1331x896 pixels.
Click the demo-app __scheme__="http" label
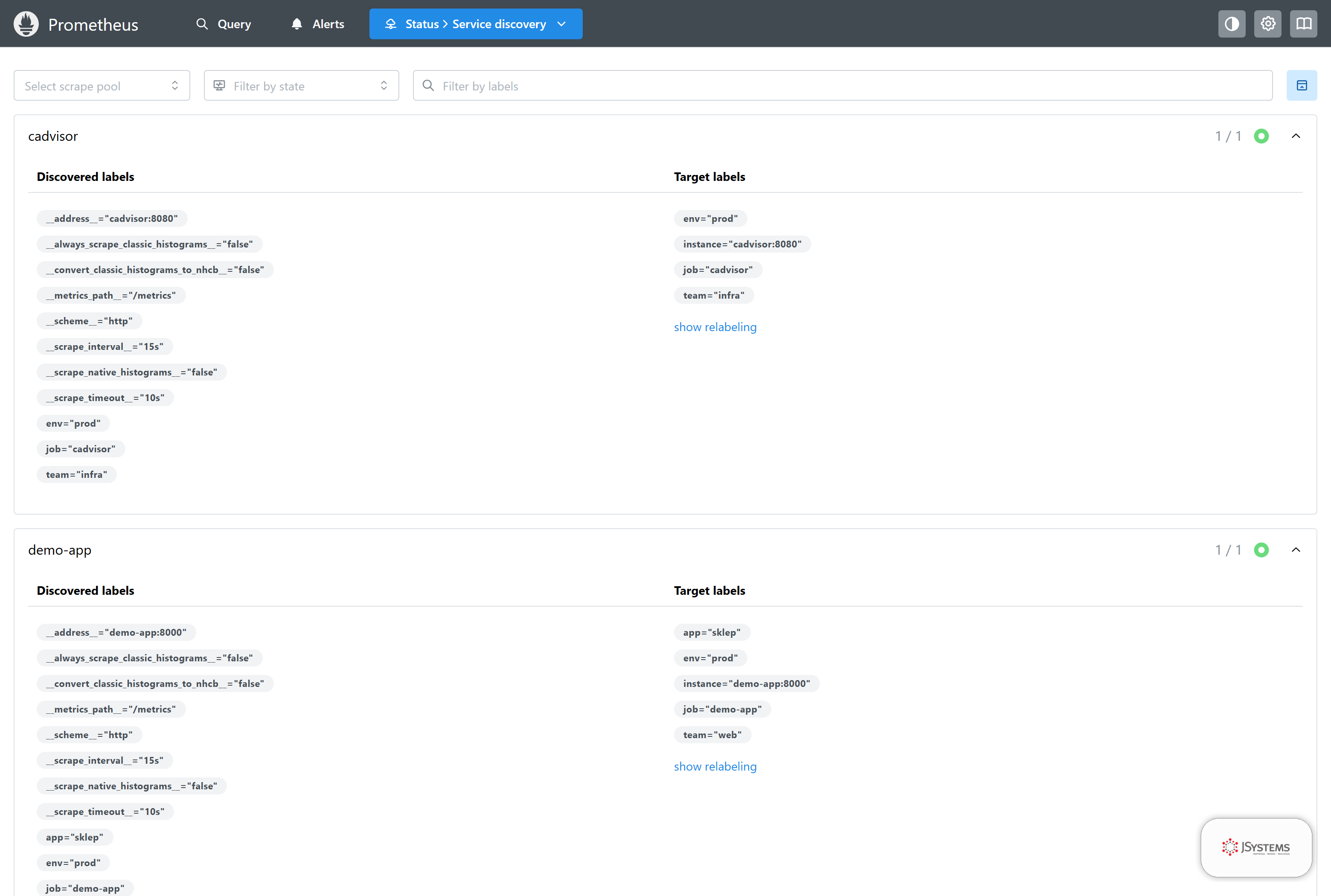point(90,735)
